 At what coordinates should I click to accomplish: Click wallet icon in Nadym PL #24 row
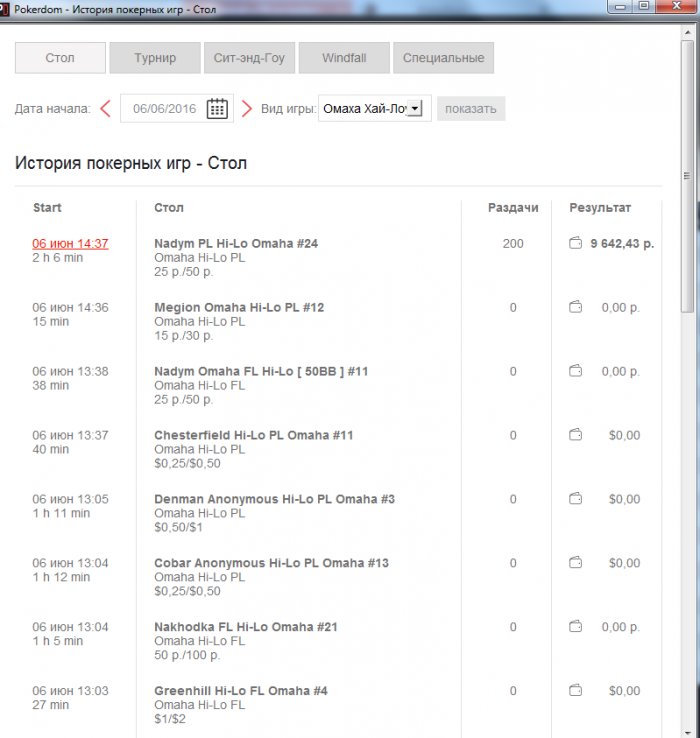click(575, 243)
